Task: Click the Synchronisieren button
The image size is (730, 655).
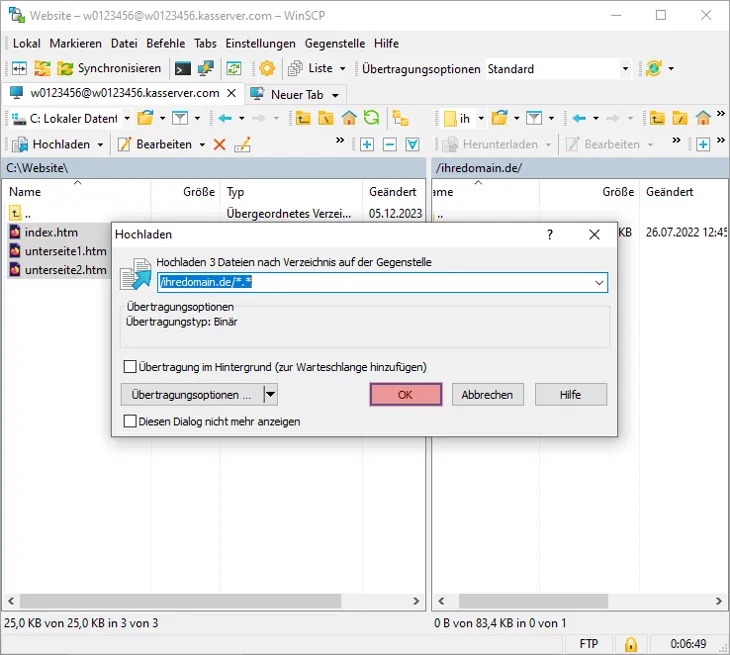Action: click(x=109, y=68)
